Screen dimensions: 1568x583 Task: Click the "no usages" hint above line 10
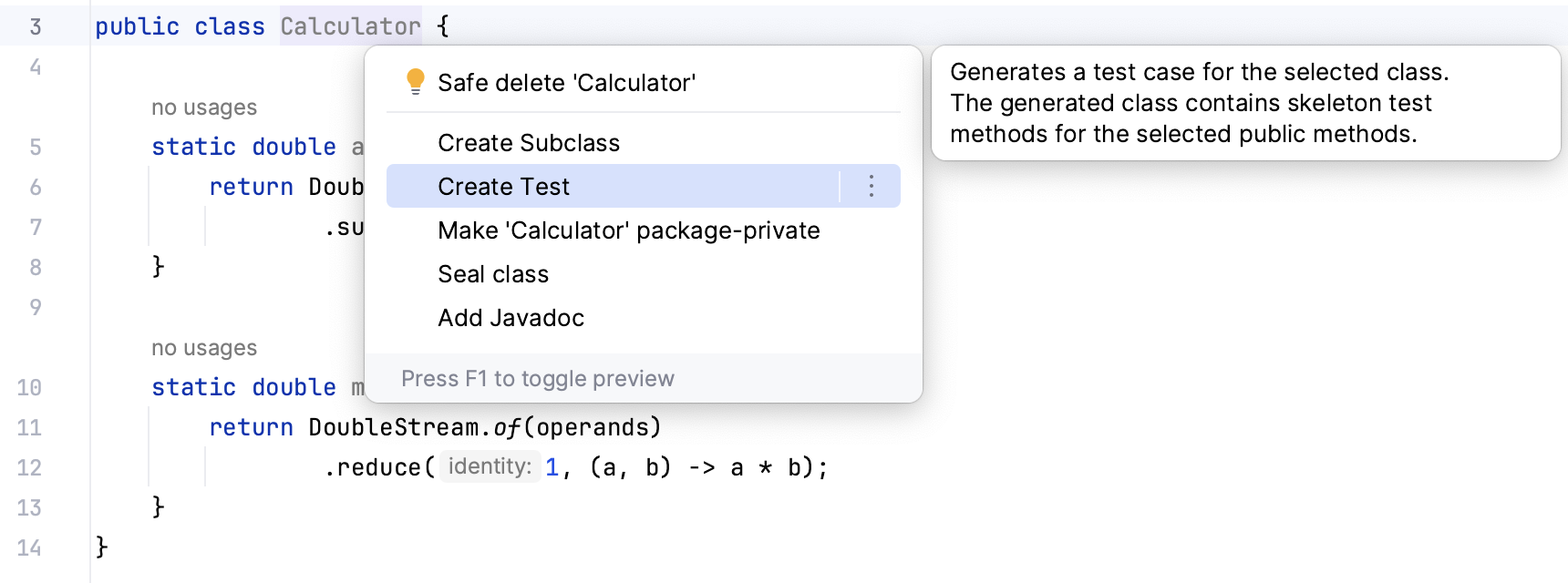click(x=202, y=347)
